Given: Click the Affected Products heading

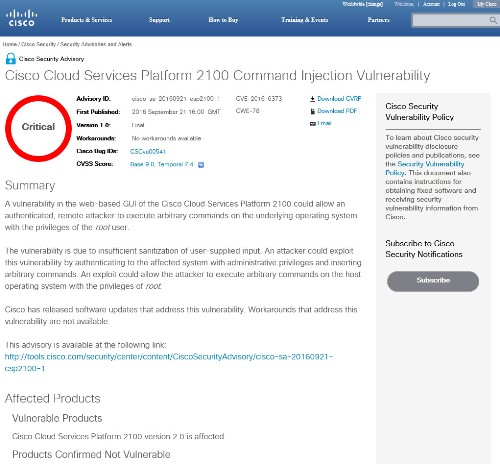Looking at the screenshot, I should pos(53,399).
